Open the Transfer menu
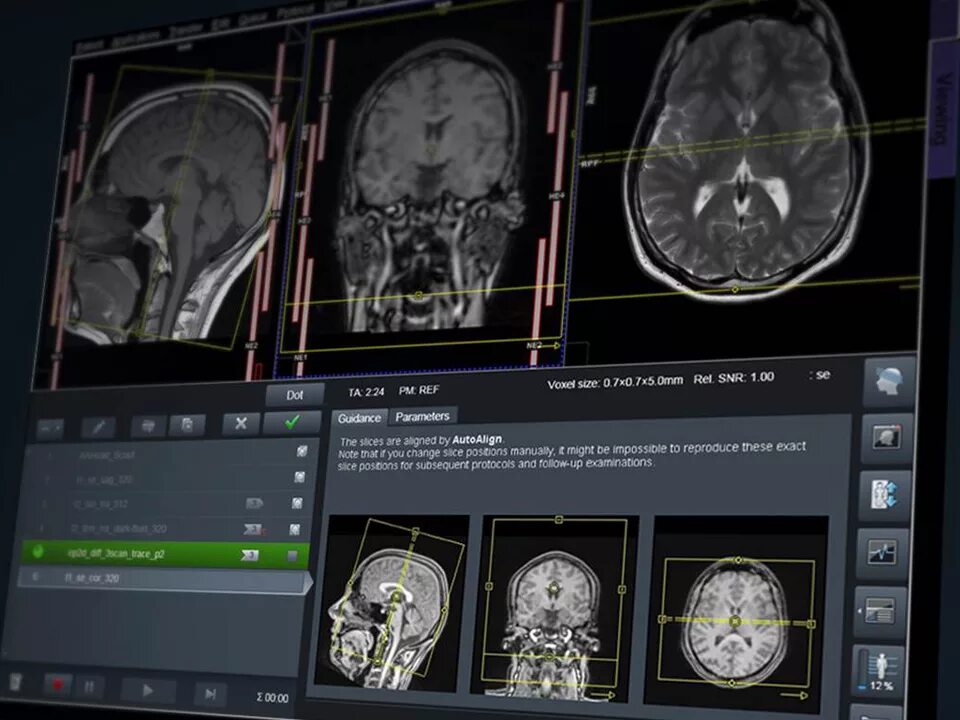The image size is (960, 720). (185, 31)
